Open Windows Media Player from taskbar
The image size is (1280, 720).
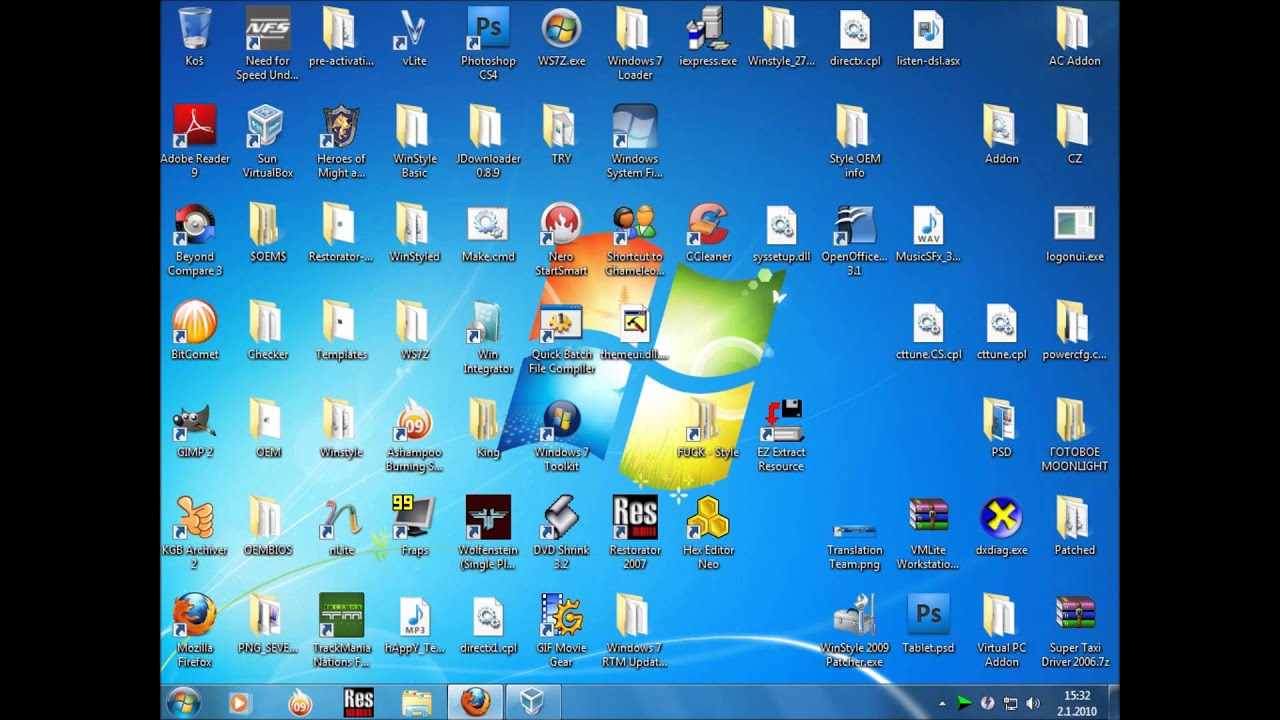(238, 703)
